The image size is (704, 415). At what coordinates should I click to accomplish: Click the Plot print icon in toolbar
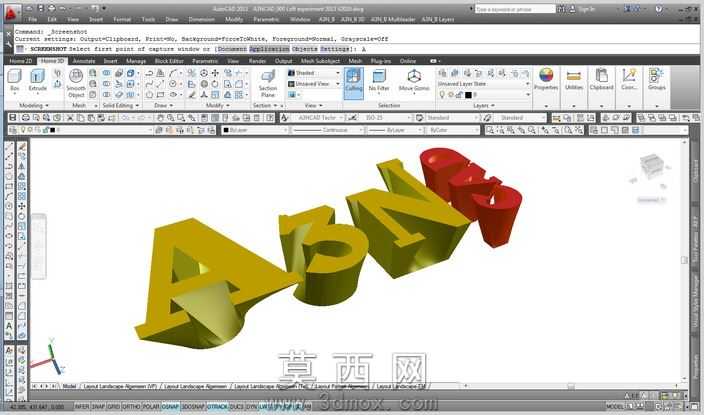[x=26, y=118]
